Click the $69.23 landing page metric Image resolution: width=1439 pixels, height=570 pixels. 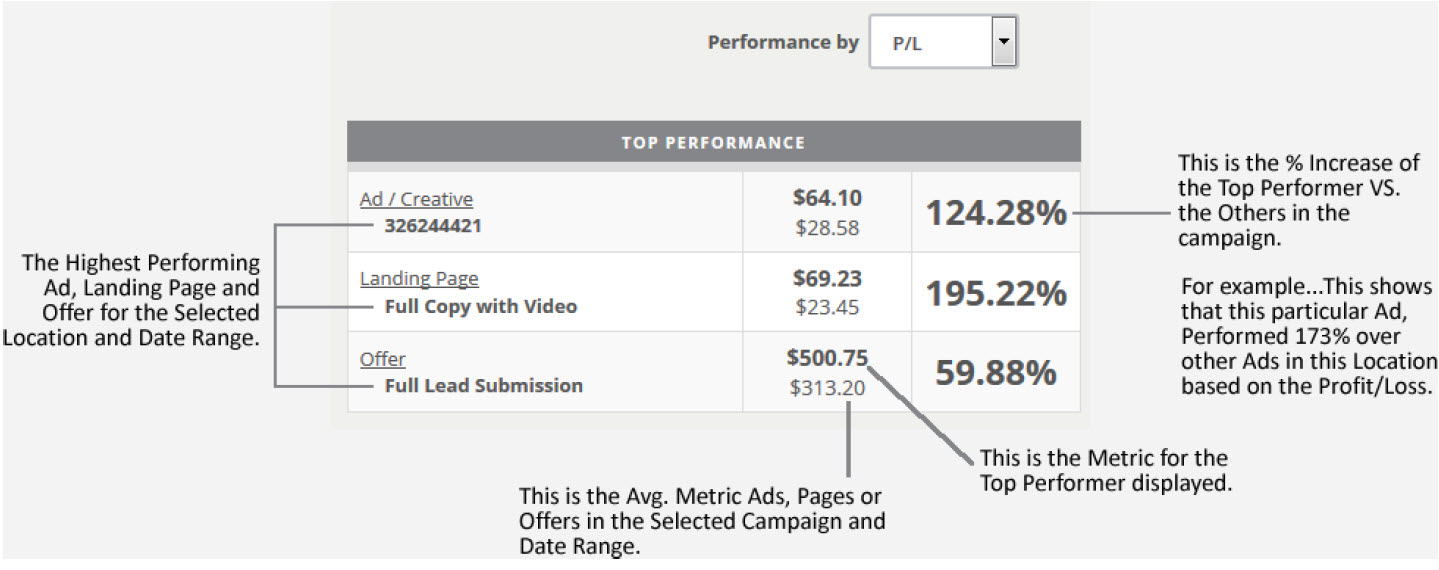(x=827, y=278)
